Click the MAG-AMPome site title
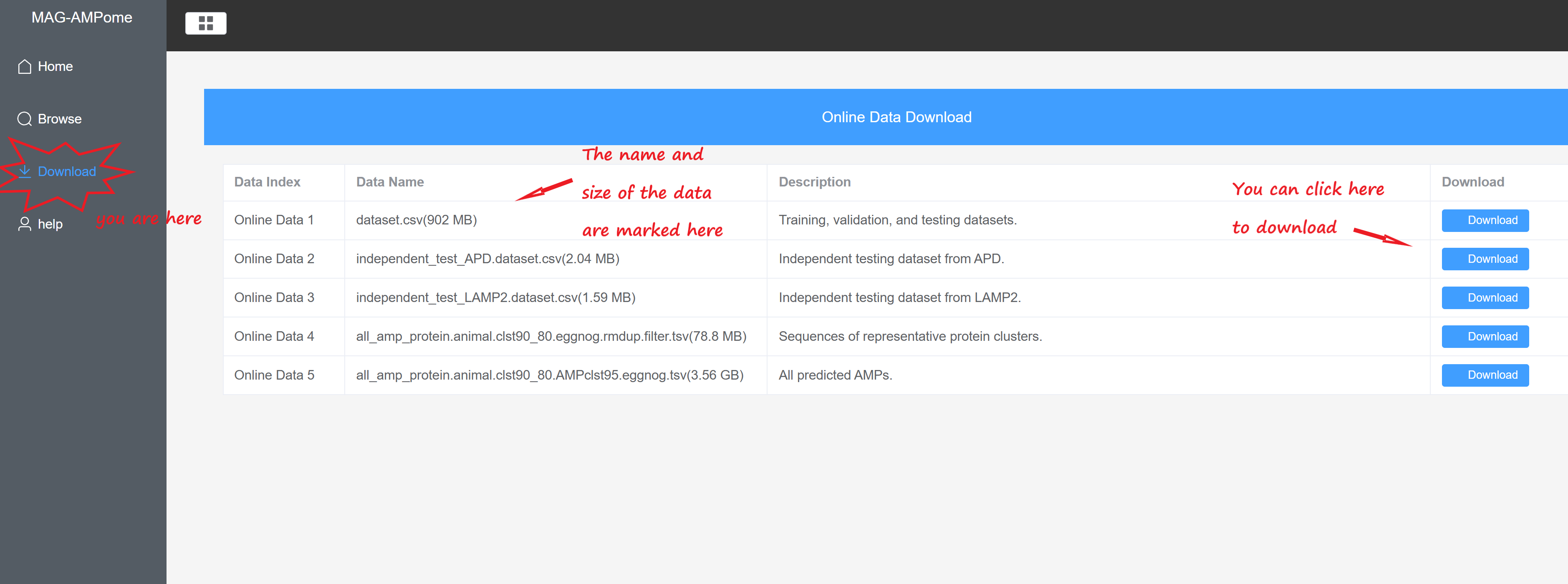The width and height of the screenshot is (1568, 584). (x=81, y=18)
